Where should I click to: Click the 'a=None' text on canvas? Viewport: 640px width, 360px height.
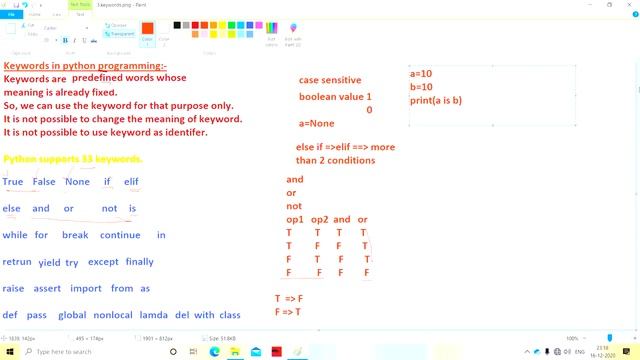tap(316, 123)
